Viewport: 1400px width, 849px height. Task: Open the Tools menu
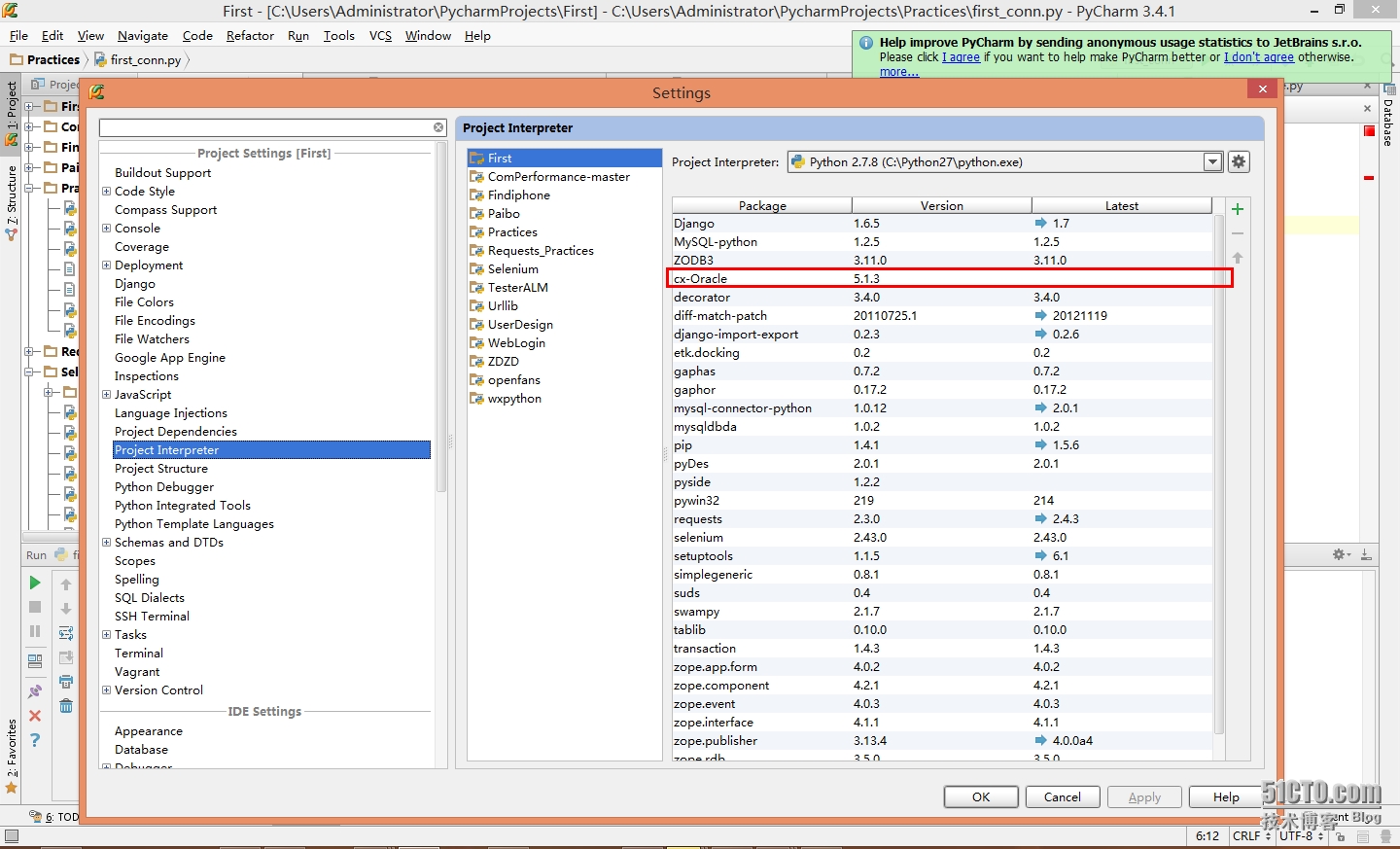pos(338,36)
